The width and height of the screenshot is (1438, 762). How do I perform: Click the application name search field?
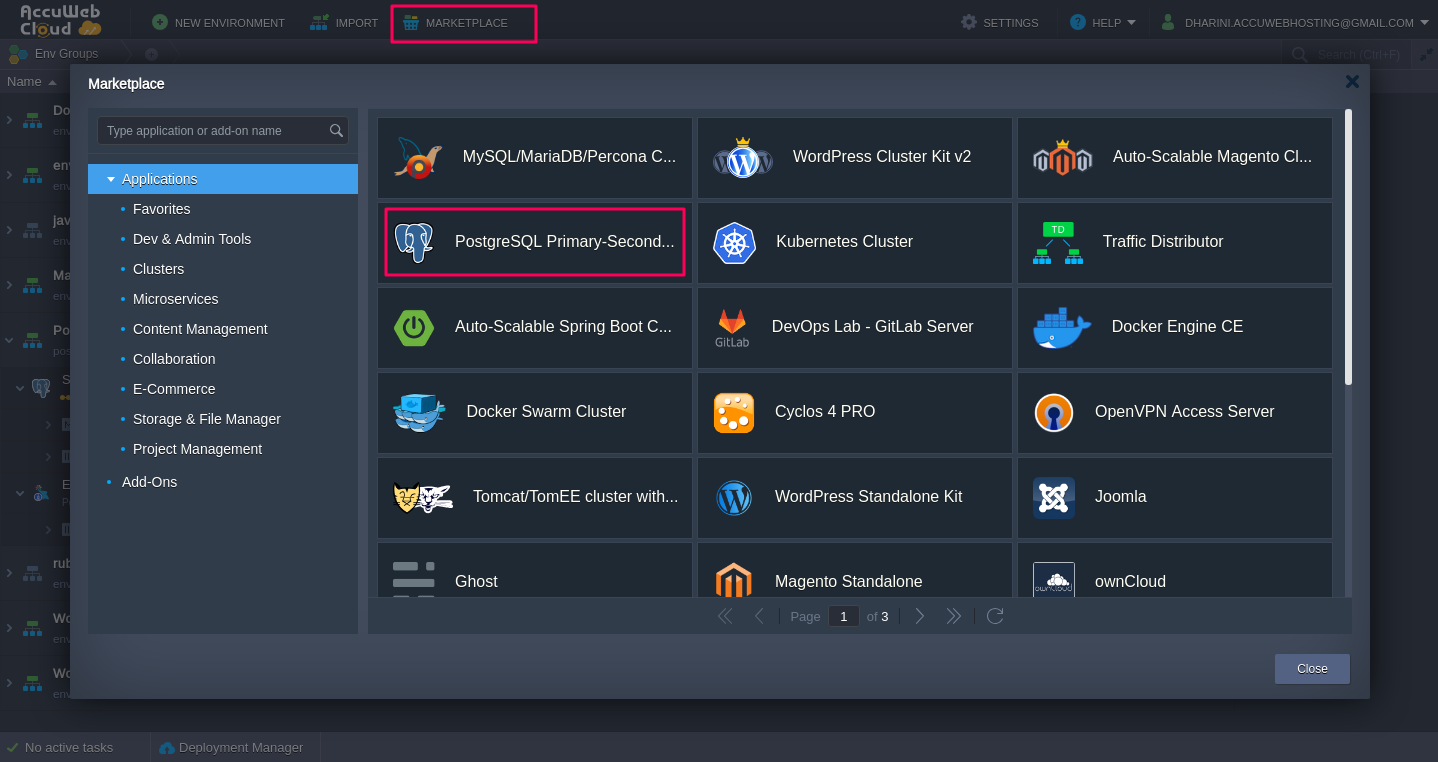213,131
